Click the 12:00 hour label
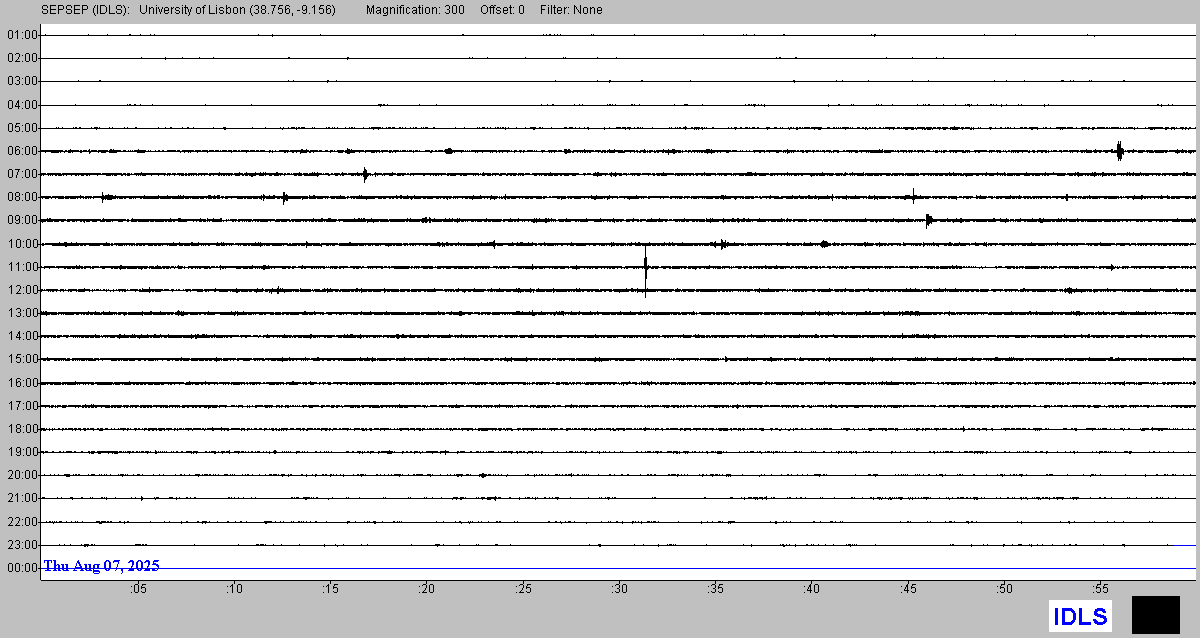 21,290
